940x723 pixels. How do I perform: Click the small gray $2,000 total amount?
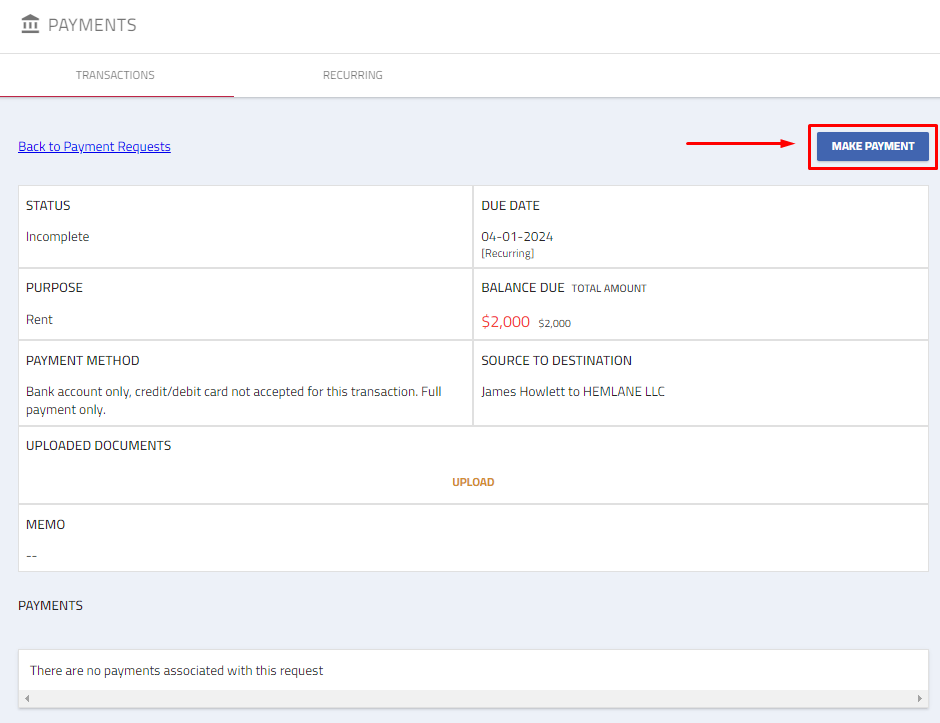pos(554,324)
